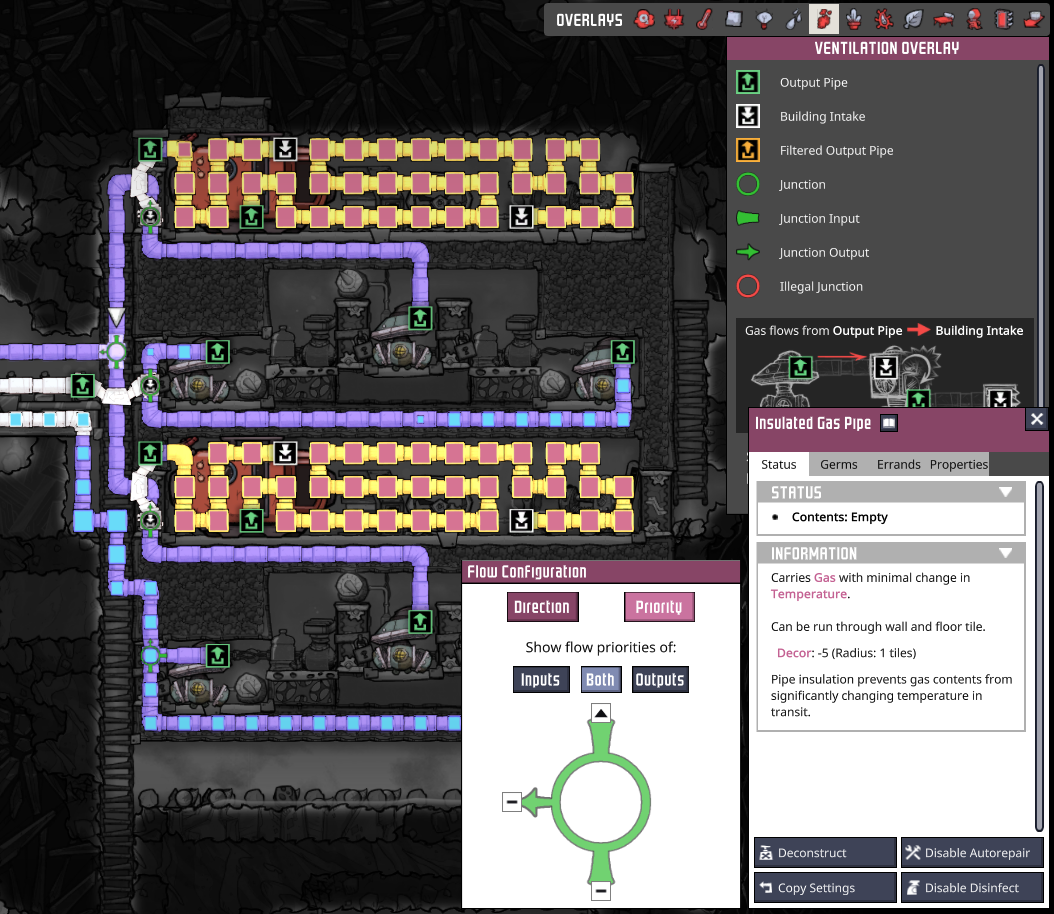The height and width of the screenshot is (914, 1054).
Task: Select the Direction flow mode
Action: coord(542,607)
